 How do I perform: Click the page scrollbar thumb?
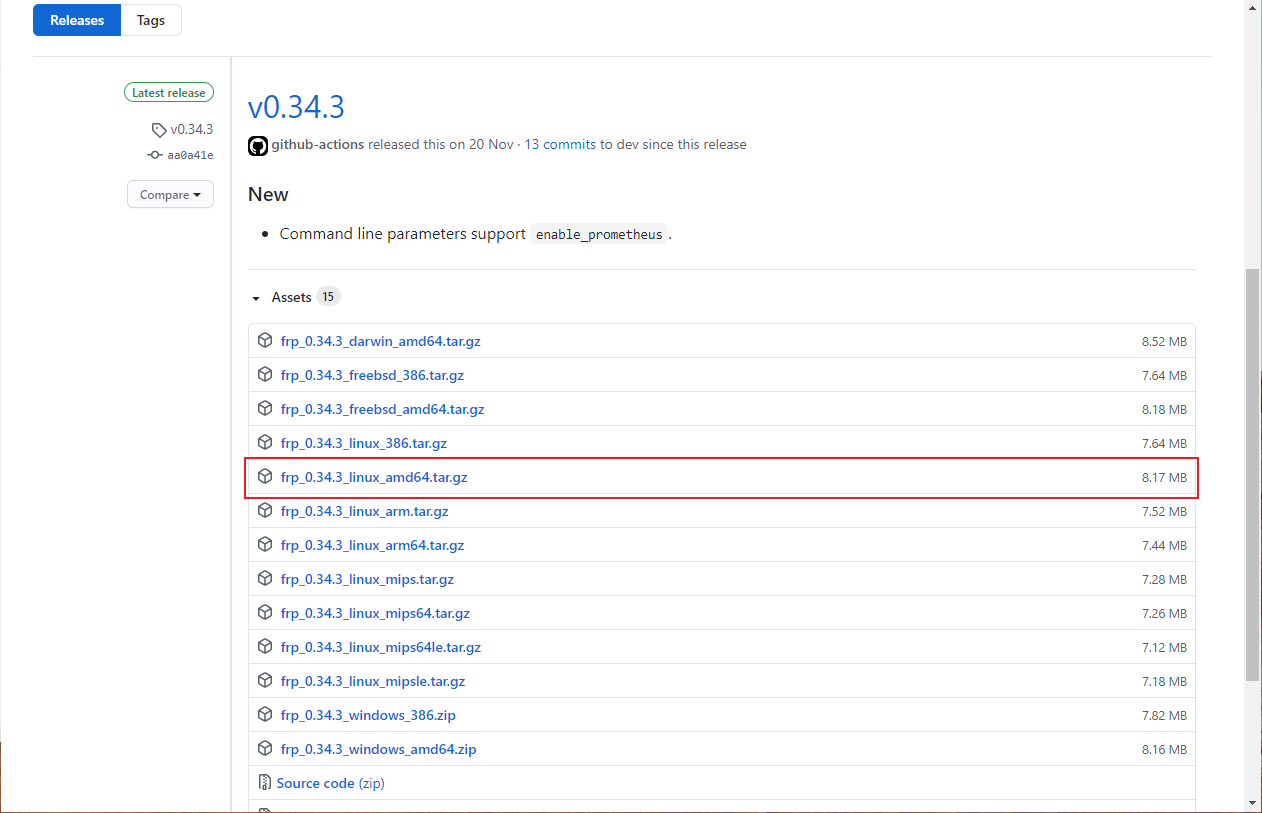point(1253,475)
